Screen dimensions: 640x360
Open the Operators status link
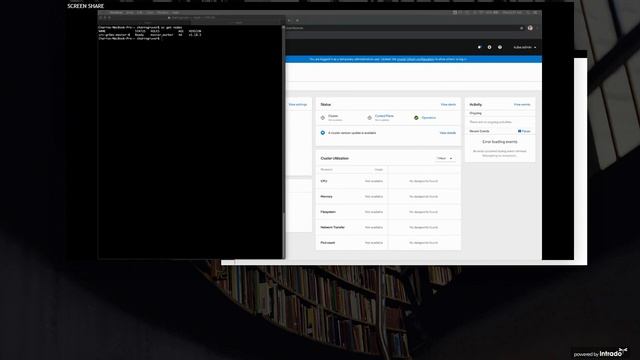tap(429, 118)
